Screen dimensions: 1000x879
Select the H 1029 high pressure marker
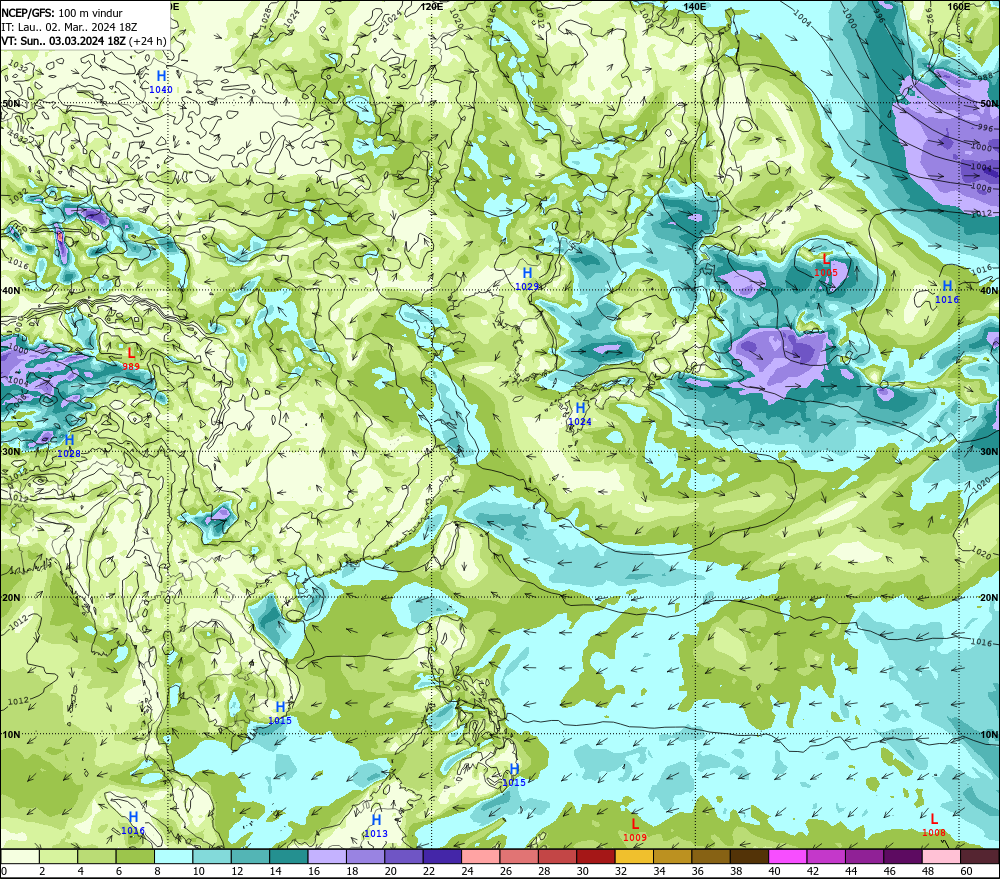527,279
